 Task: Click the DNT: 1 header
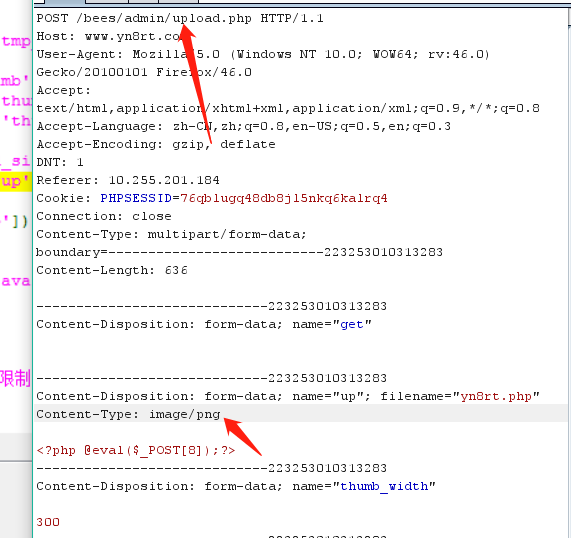tap(60, 162)
